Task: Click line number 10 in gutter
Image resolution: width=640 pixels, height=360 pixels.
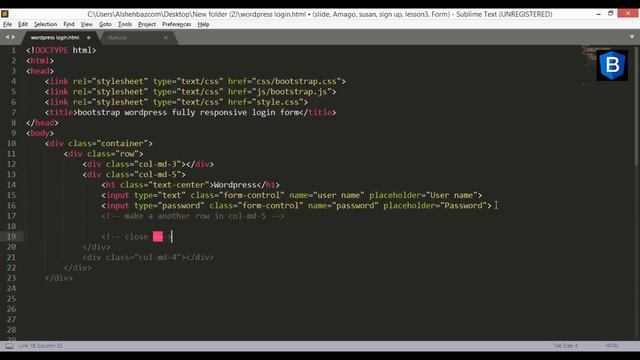Action: 11,144
